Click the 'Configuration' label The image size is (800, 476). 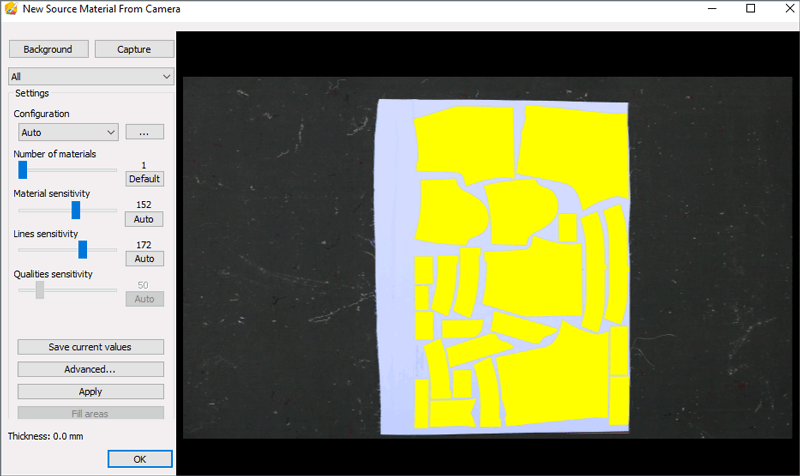[41, 114]
